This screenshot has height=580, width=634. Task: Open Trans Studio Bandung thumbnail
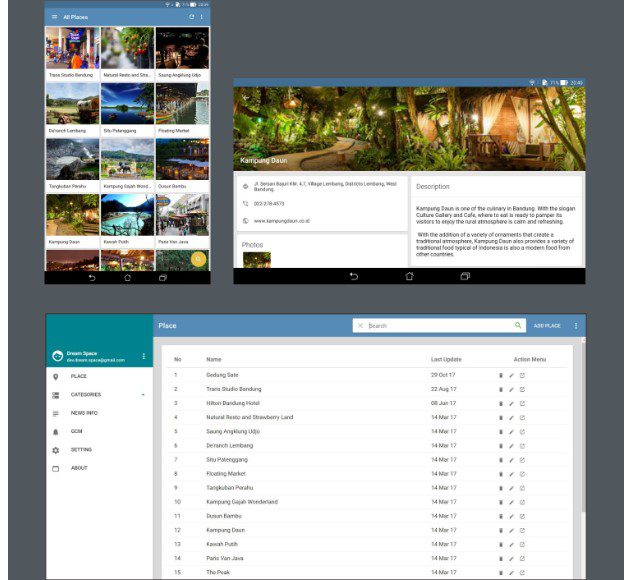(x=72, y=48)
